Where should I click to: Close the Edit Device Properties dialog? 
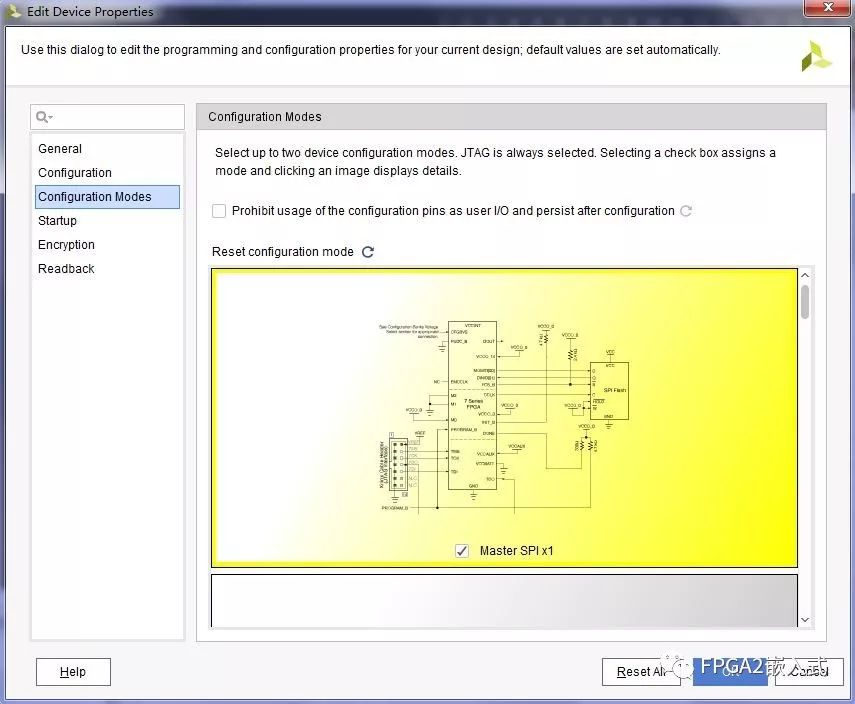(828, 7)
